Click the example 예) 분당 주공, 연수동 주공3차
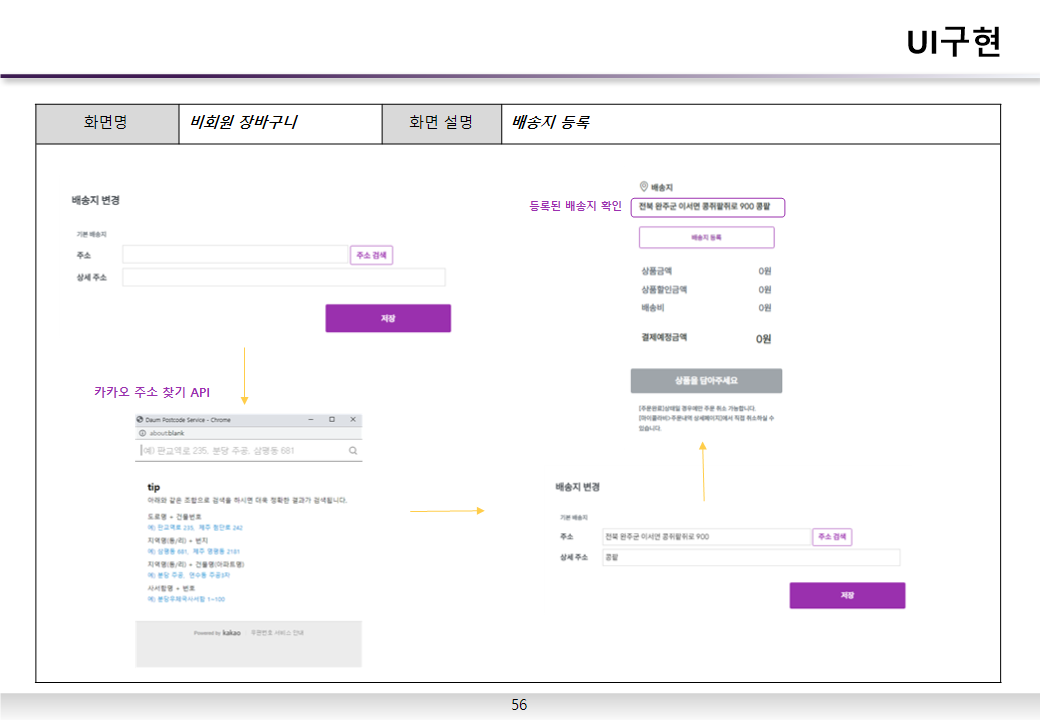Image resolution: width=1040 pixels, height=720 pixels. coord(189,575)
